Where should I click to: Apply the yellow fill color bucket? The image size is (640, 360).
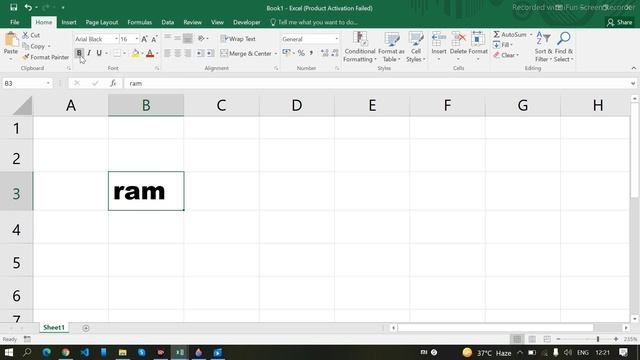pos(136,53)
